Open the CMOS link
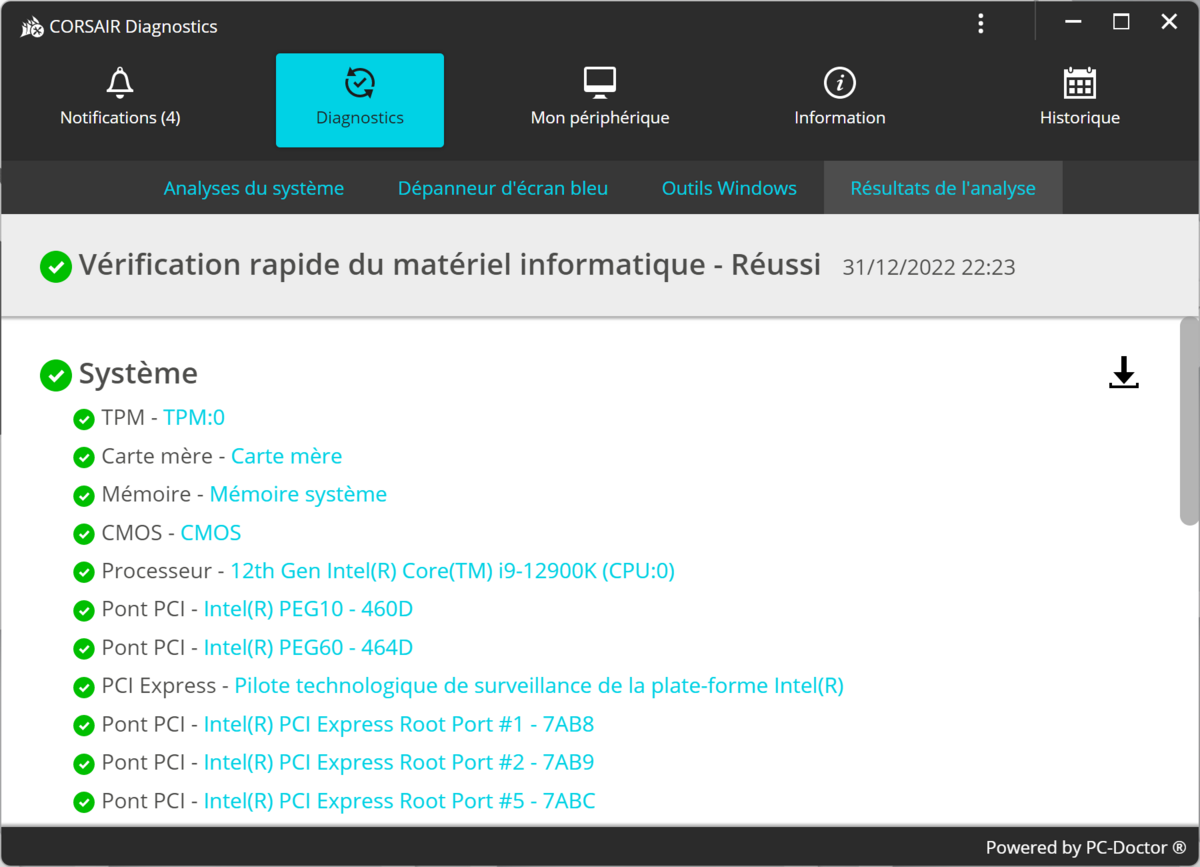Screen dimensions: 1200x867 click(x=211, y=532)
